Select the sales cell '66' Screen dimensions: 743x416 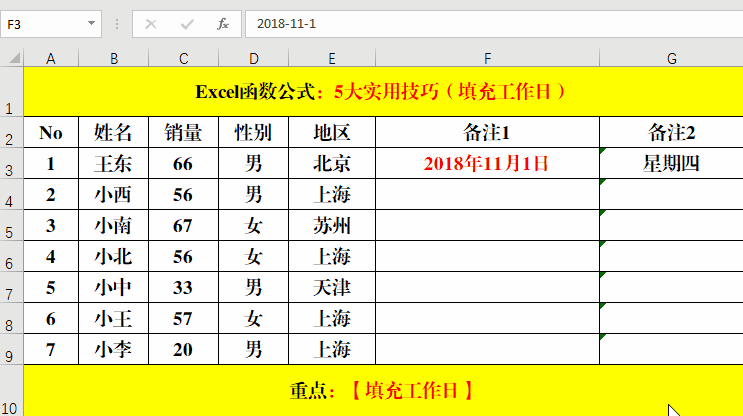point(184,163)
